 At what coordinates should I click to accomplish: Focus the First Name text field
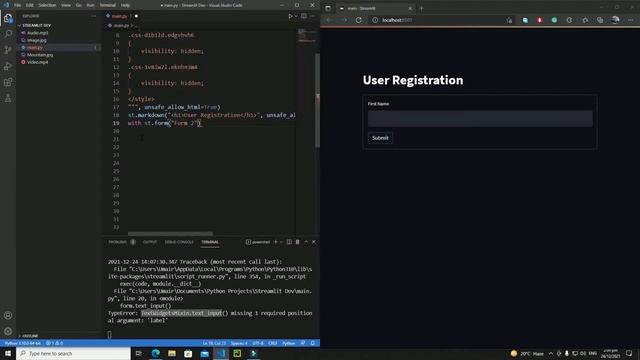click(x=480, y=118)
